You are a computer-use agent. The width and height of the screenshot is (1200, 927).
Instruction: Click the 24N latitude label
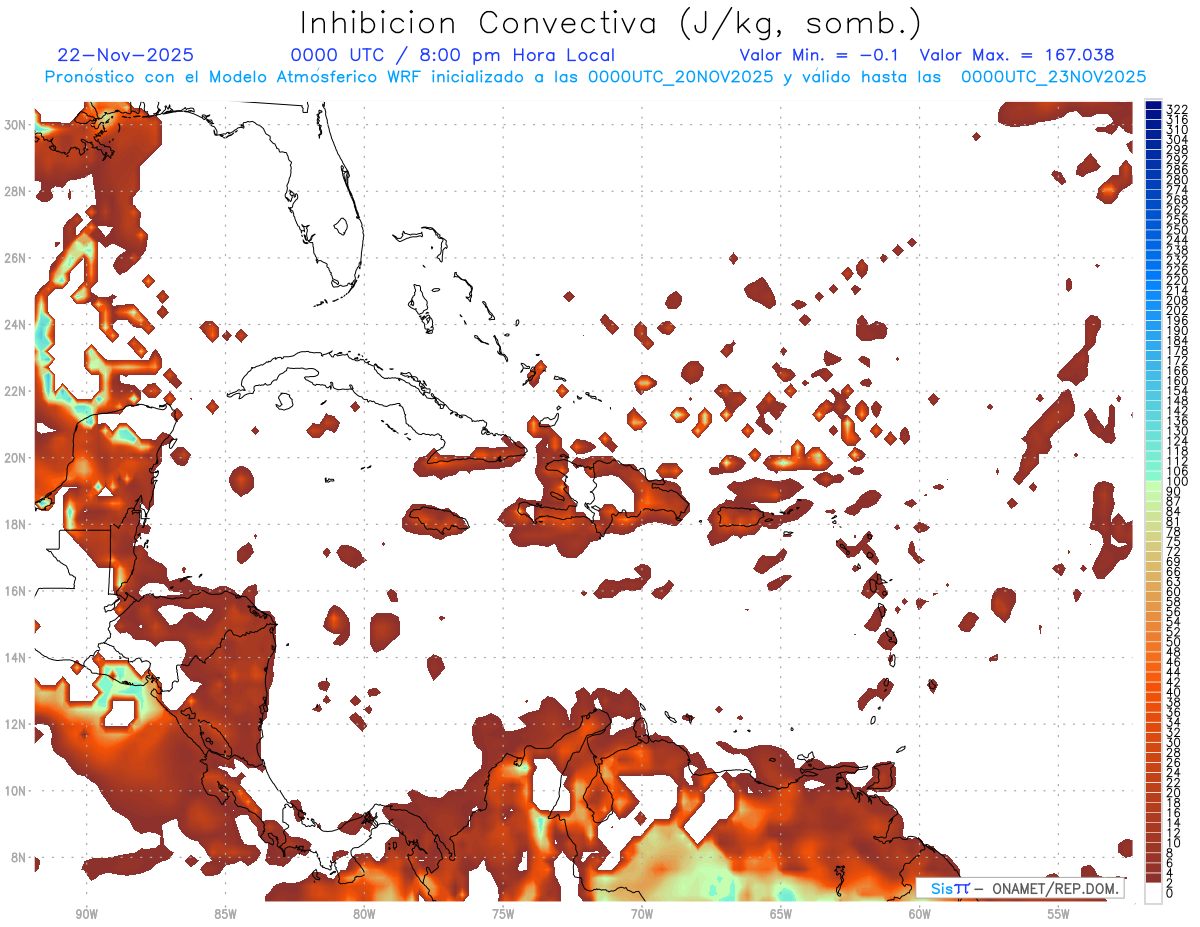[x=17, y=325]
